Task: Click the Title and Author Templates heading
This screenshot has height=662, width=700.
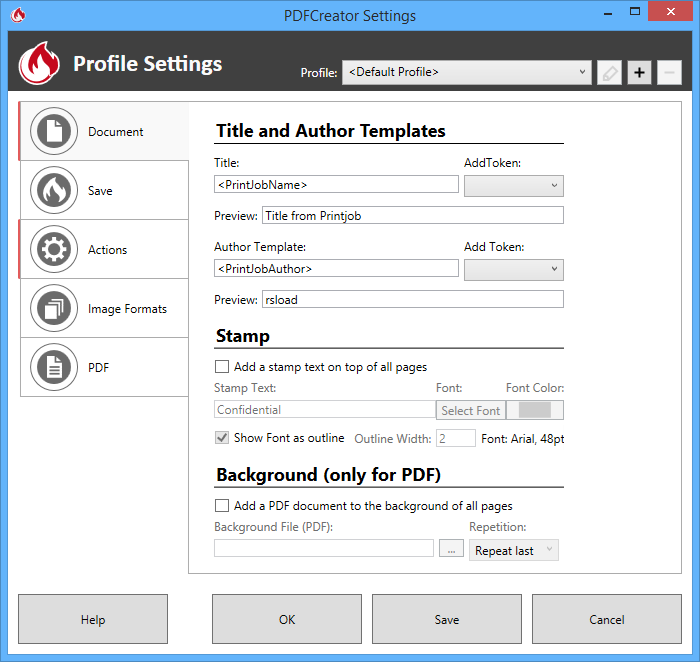Action: click(x=331, y=131)
